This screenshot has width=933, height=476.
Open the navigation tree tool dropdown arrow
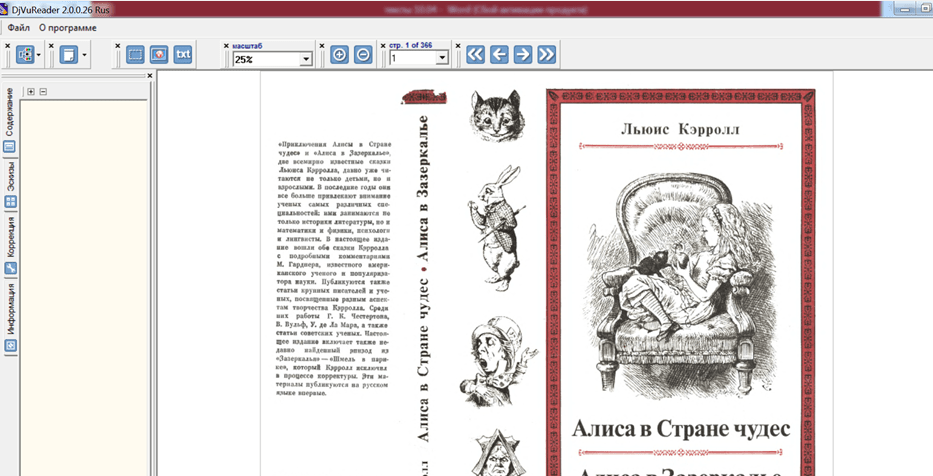point(39,55)
